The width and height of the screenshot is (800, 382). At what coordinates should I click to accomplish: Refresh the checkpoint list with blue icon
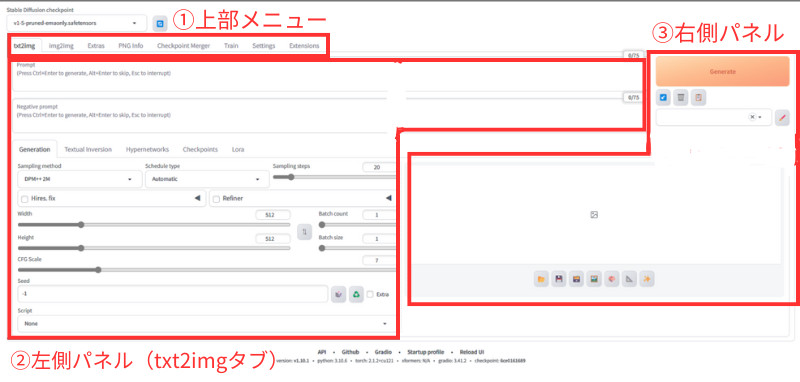(160, 23)
